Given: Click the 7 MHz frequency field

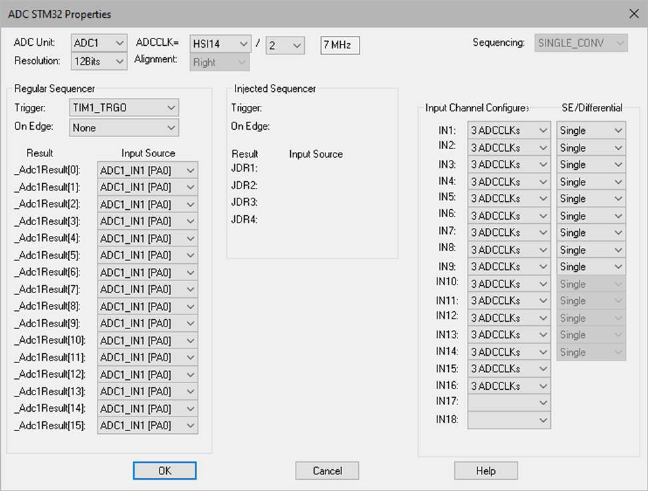Looking at the screenshot, I should (340, 45).
